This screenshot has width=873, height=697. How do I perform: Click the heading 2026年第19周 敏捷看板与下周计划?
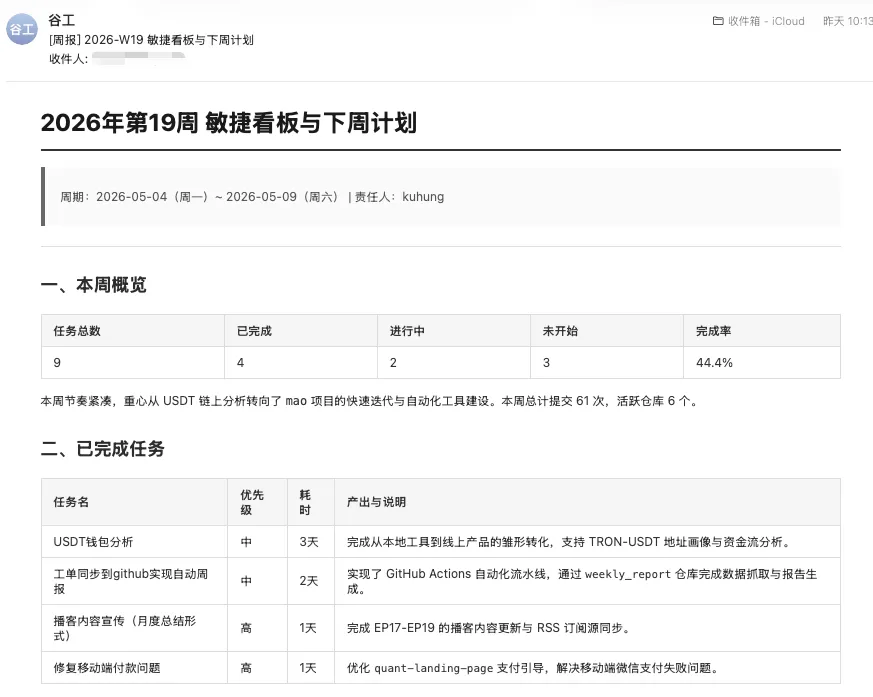(229, 122)
